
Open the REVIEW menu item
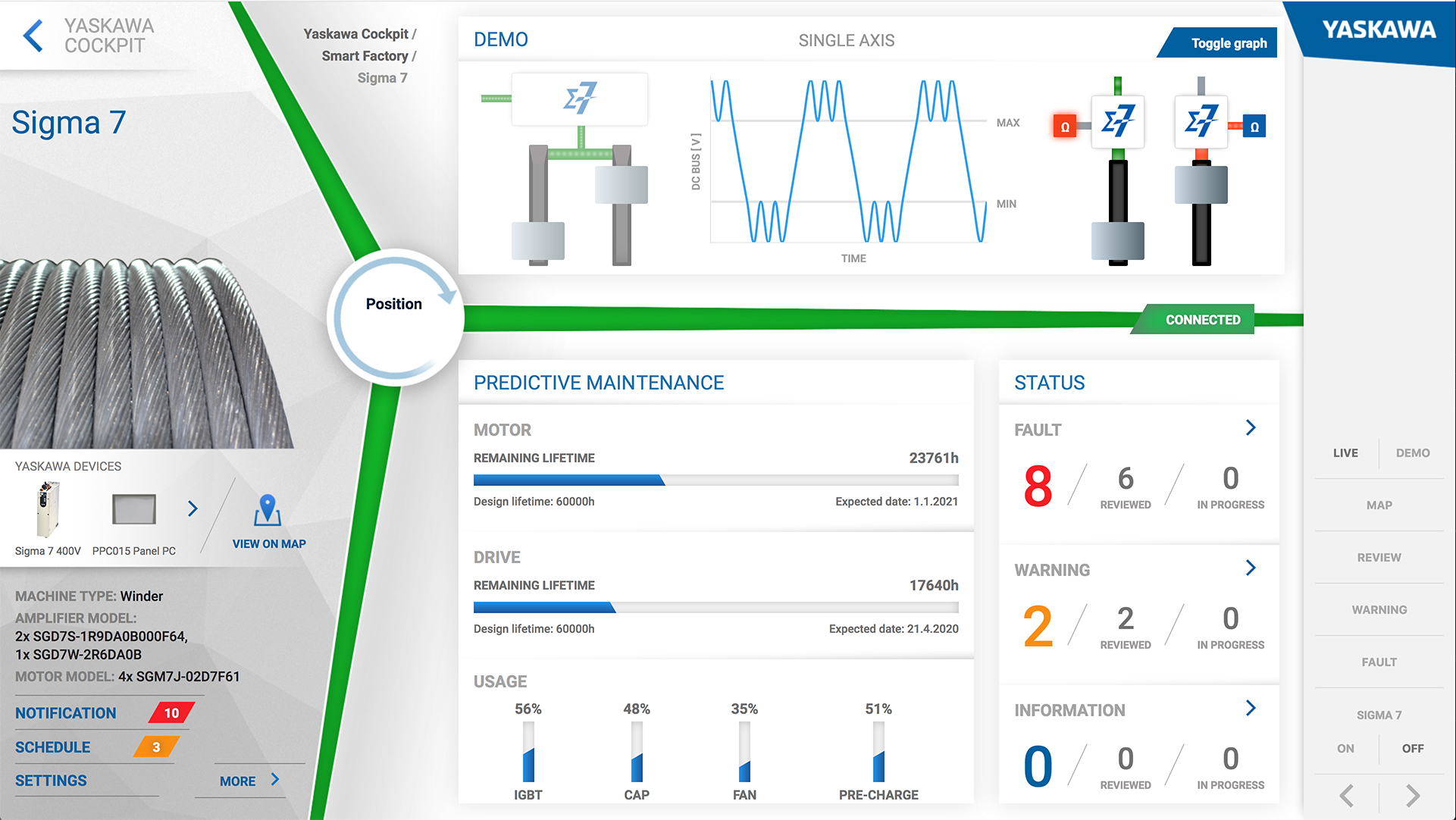[1379, 558]
